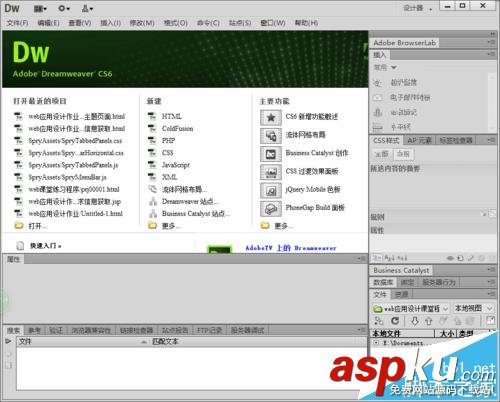Image resolution: width=500 pixels, height=402 pixels.
Task: Create a new Dreamweaver 站点...
Action: (x=190, y=201)
